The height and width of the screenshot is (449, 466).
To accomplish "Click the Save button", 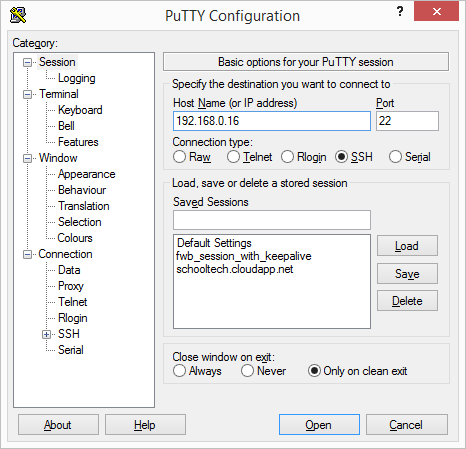I will coord(407,274).
